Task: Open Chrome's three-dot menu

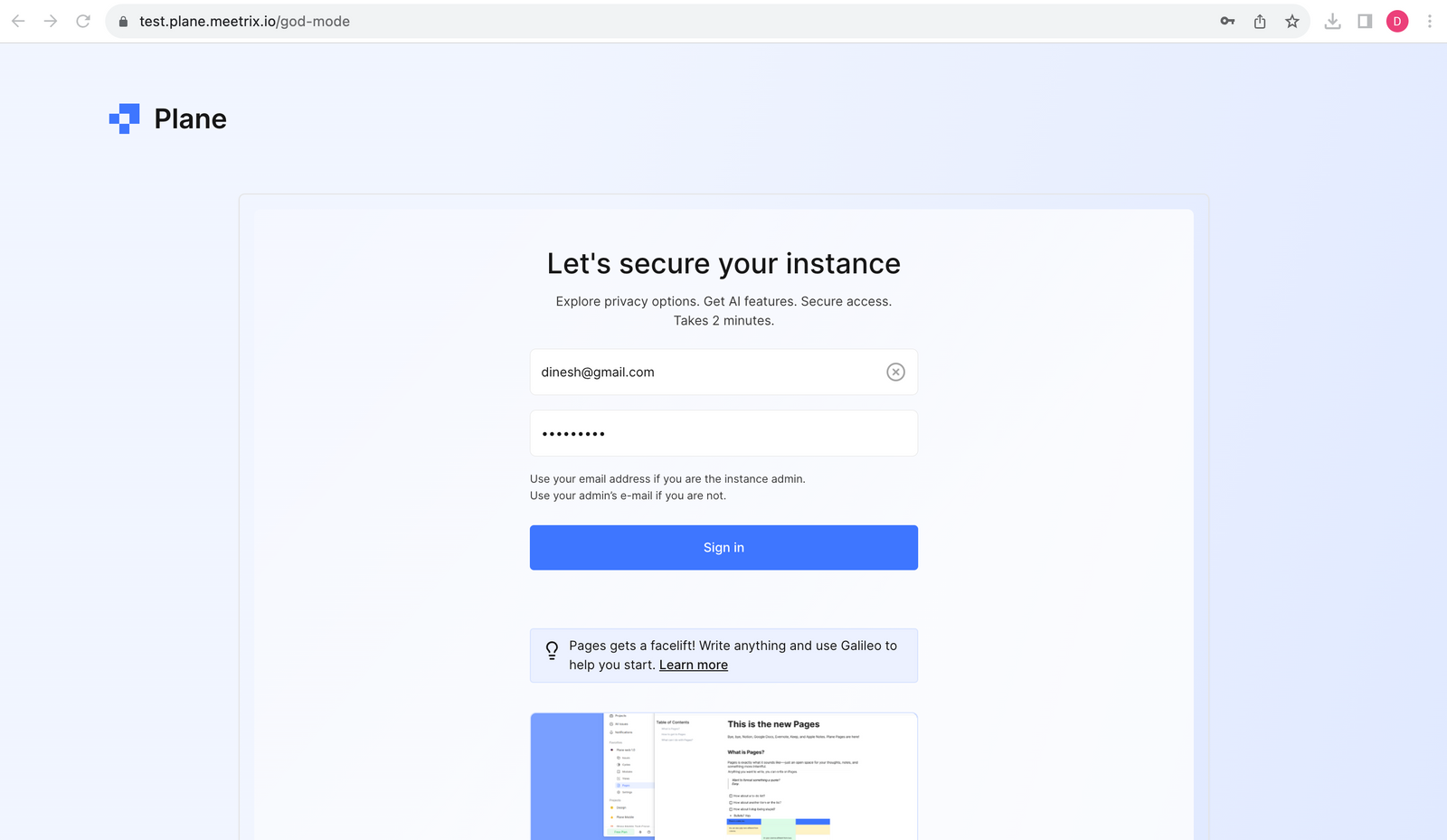Action: (x=1430, y=22)
